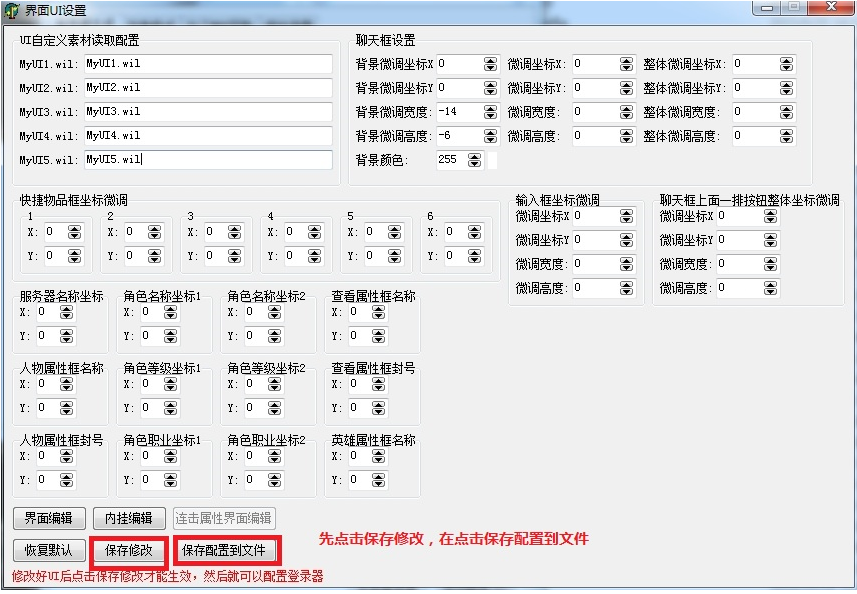
Task: Click the quick item slot 1 X spinner
Action: [74, 232]
